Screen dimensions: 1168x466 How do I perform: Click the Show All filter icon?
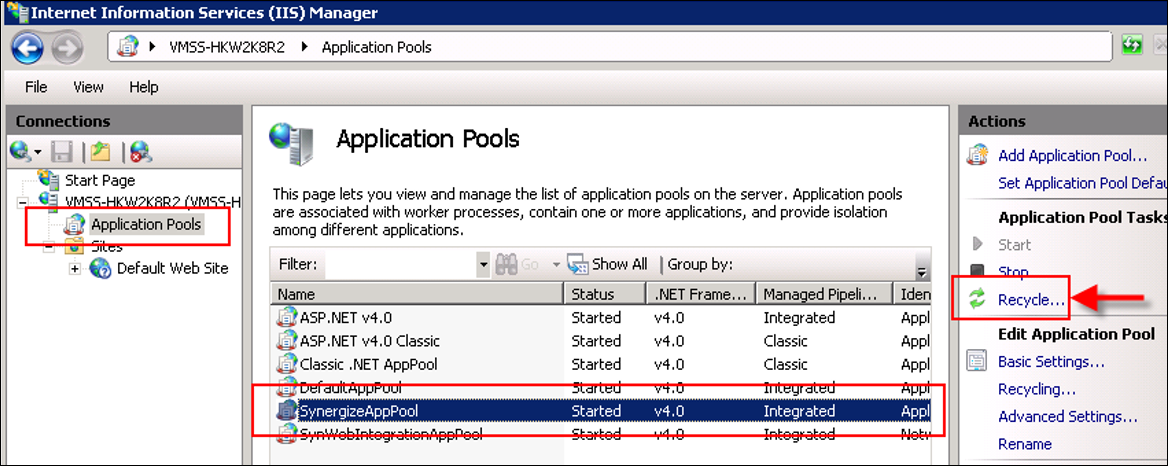coord(578,264)
